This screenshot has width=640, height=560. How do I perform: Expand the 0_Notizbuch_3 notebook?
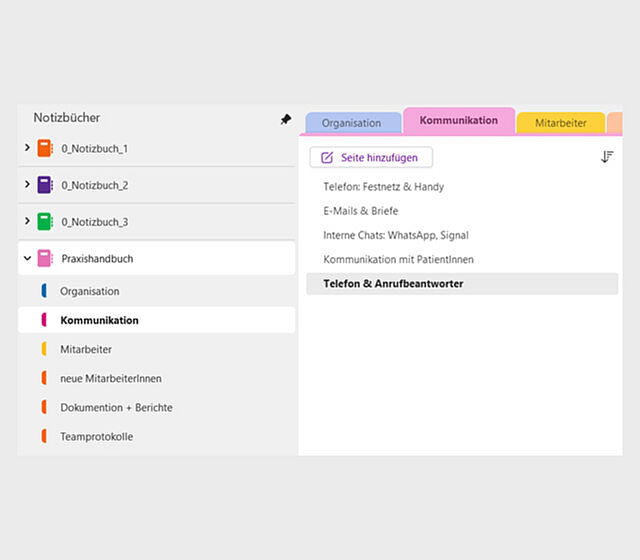pyautogui.click(x=27, y=221)
